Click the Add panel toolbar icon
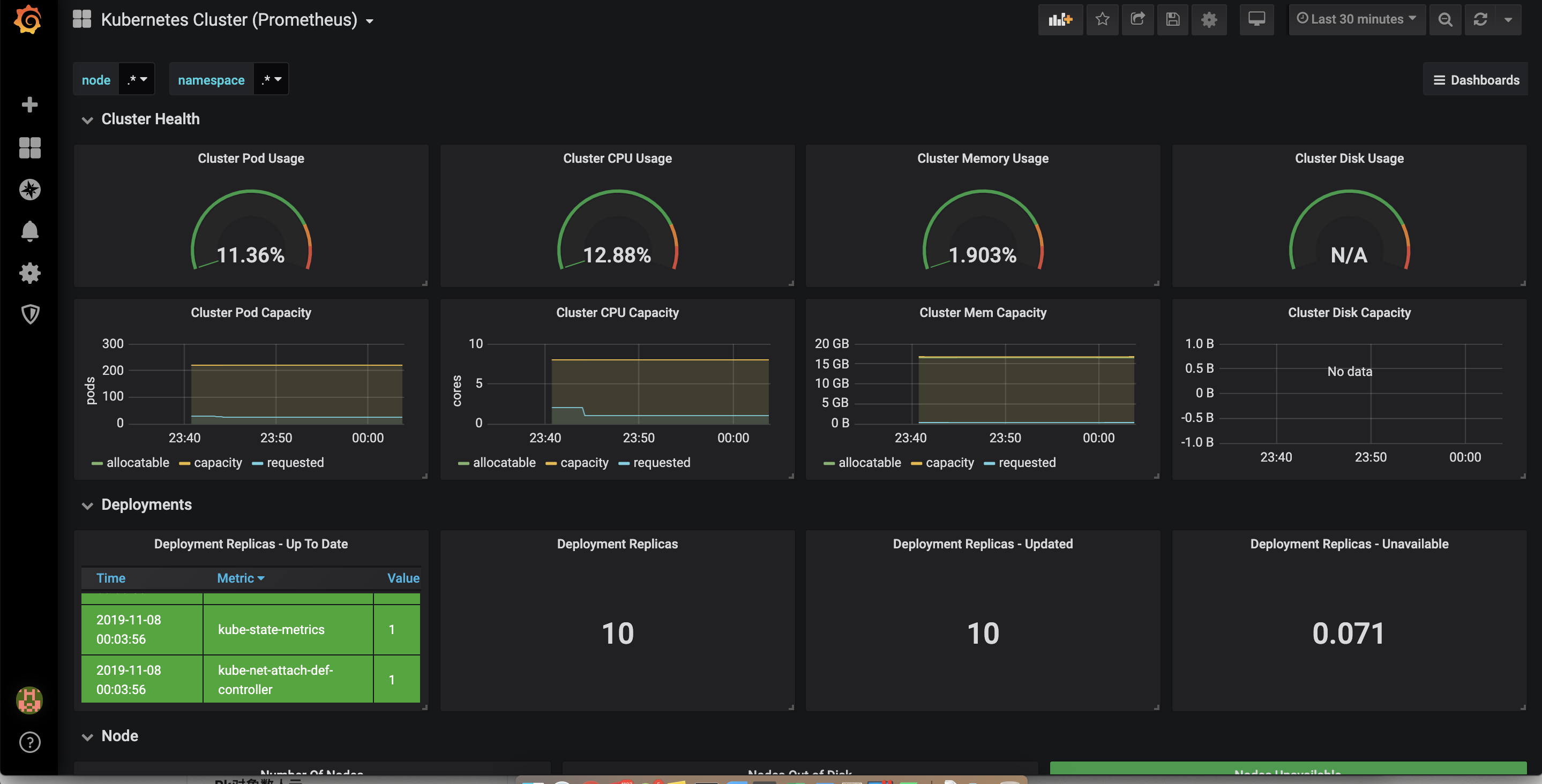The height and width of the screenshot is (784, 1542). pos(1060,20)
